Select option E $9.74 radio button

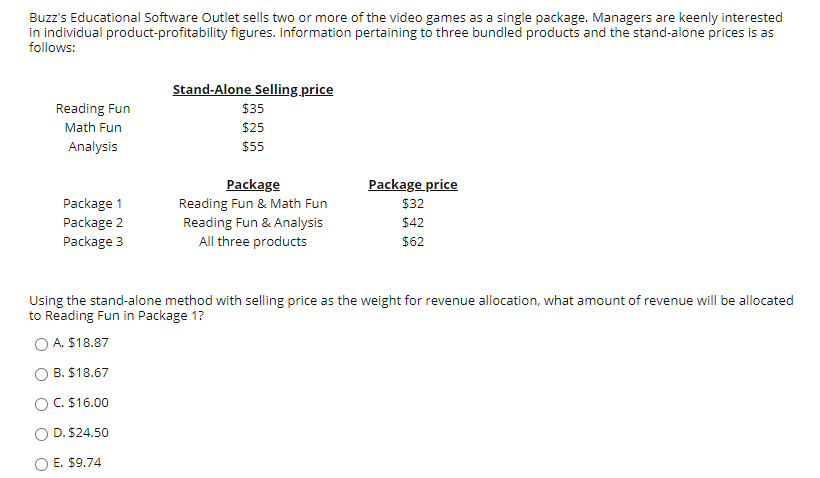pos(41,464)
